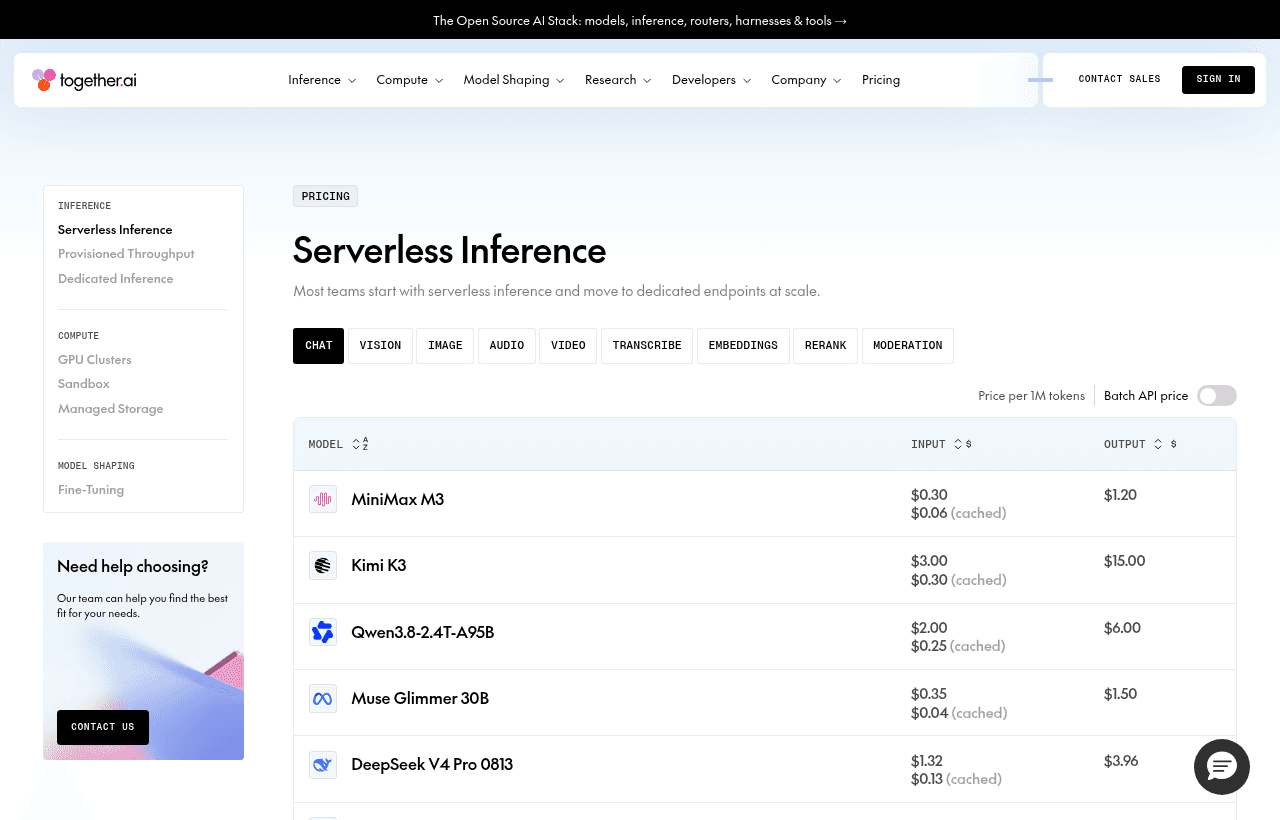Click the MiniMax M3 model name
The height and width of the screenshot is (820, 1280).
pyautogui.click(x=398, y=499)
